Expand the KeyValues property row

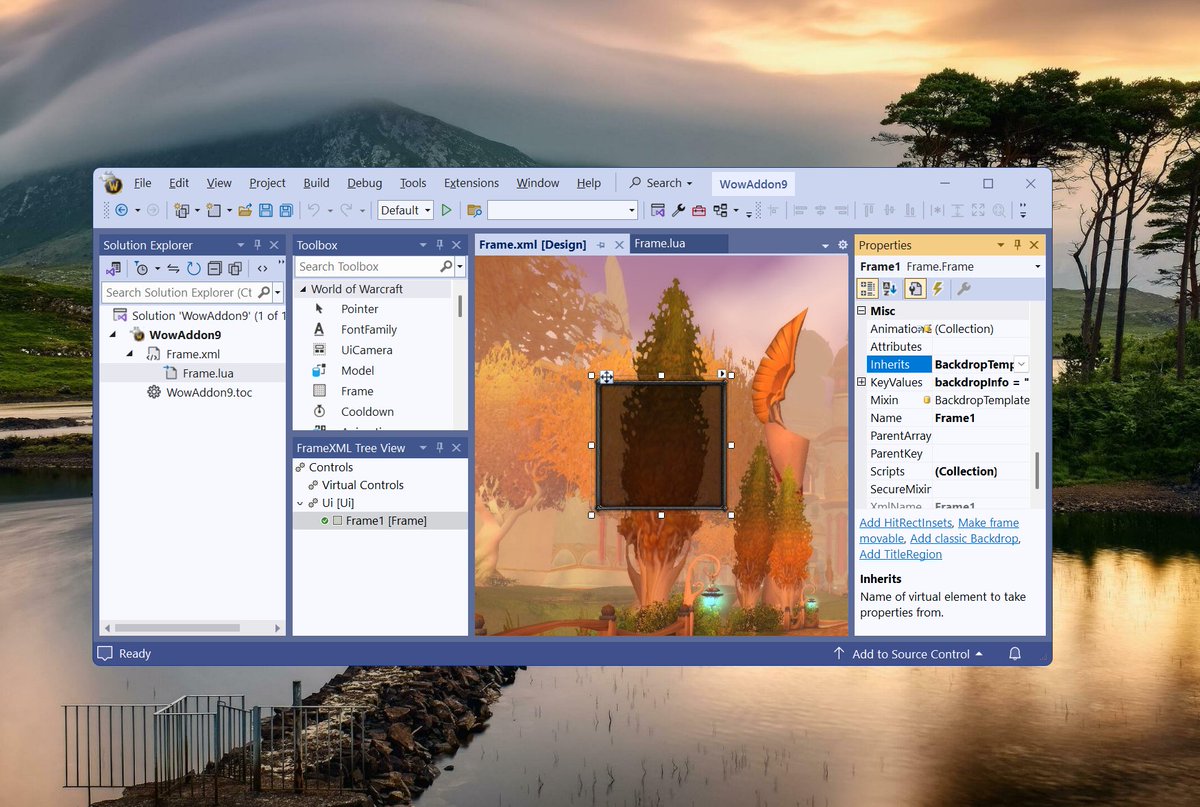[861, 382]
